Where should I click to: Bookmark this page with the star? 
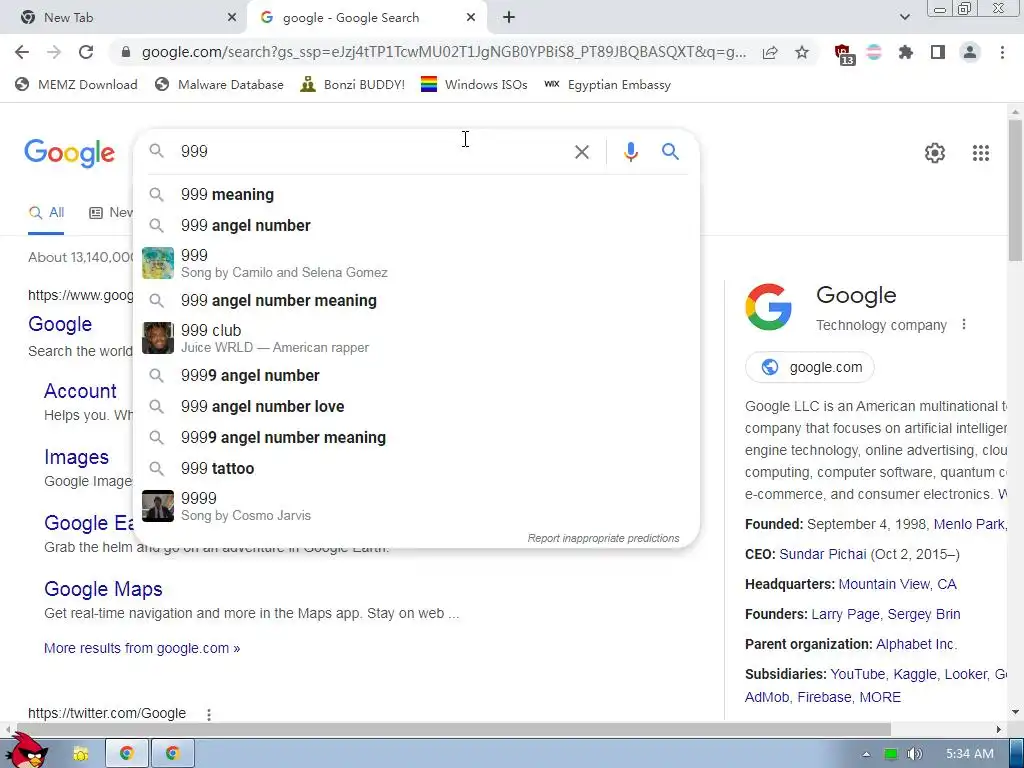pyautogui.click(x=802, y=52)
